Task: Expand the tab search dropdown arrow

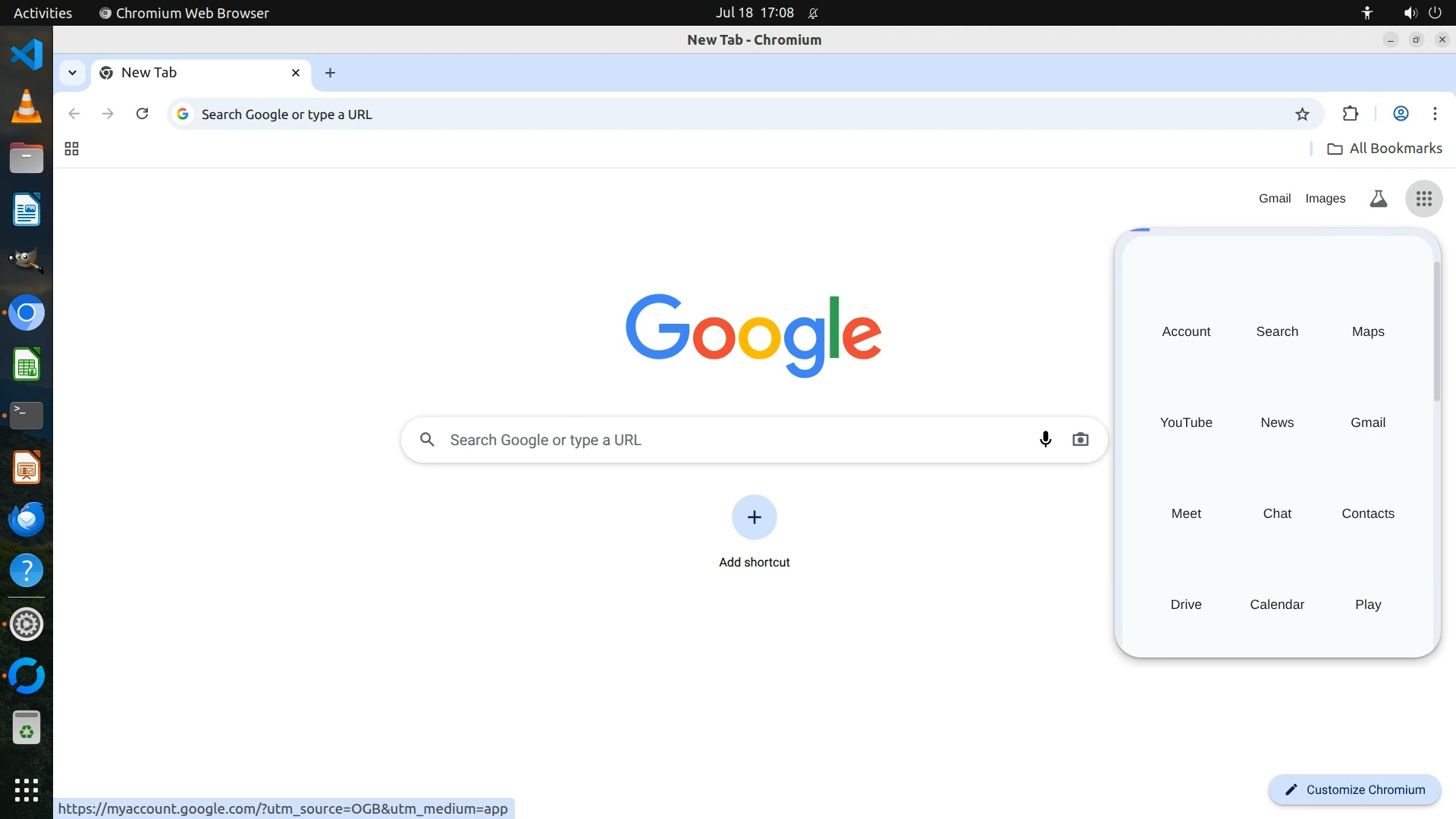Action: coord(72,73)
